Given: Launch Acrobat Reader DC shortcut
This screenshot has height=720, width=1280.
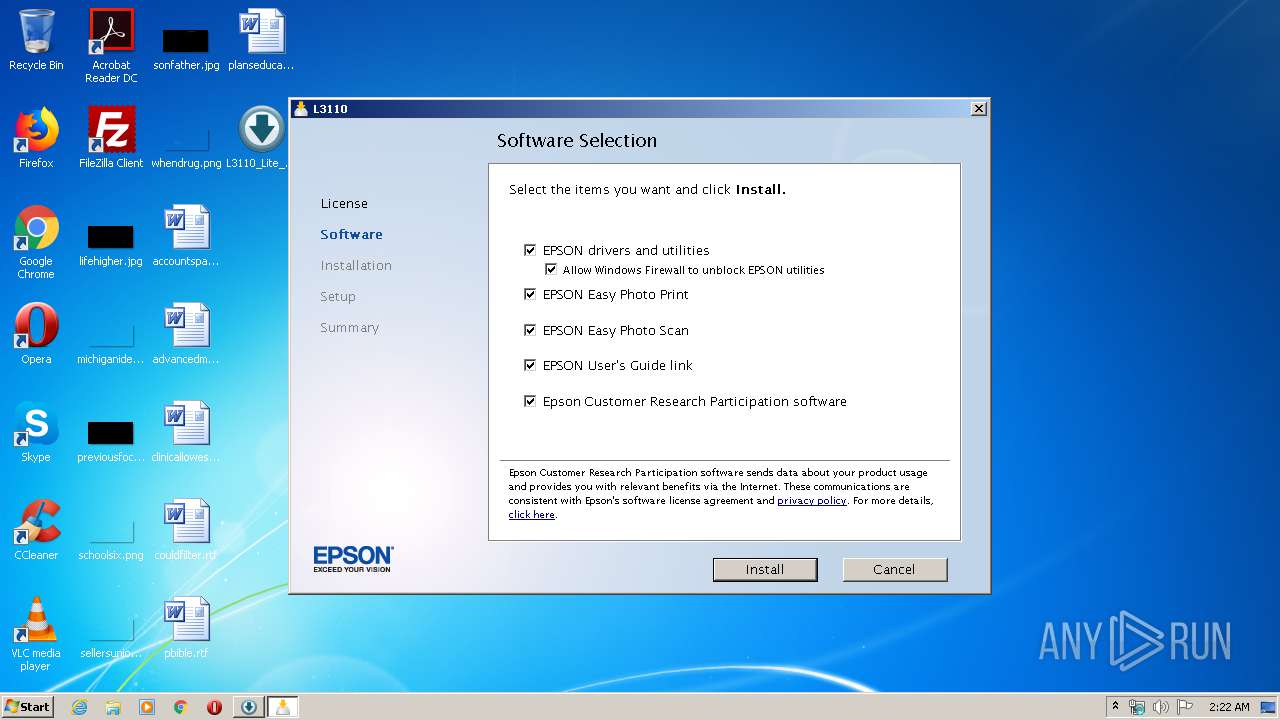Looking at the screenshot, I should (111, 46).
